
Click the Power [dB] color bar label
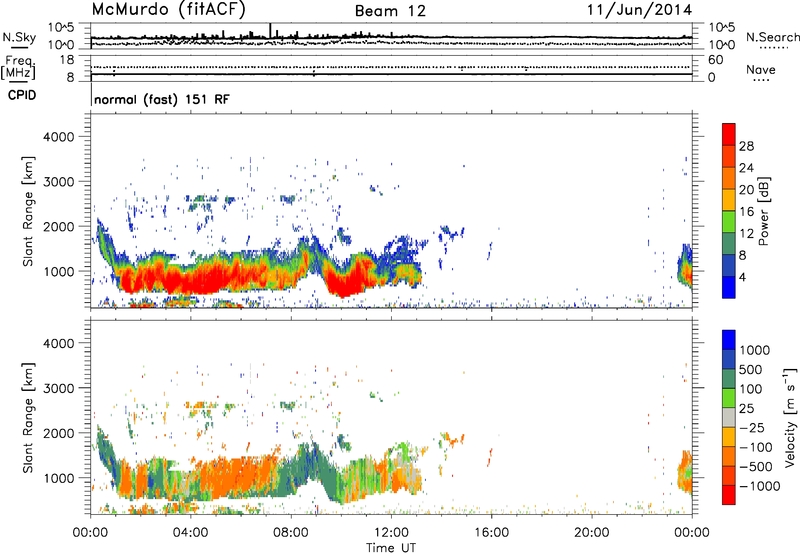point(764,211)
